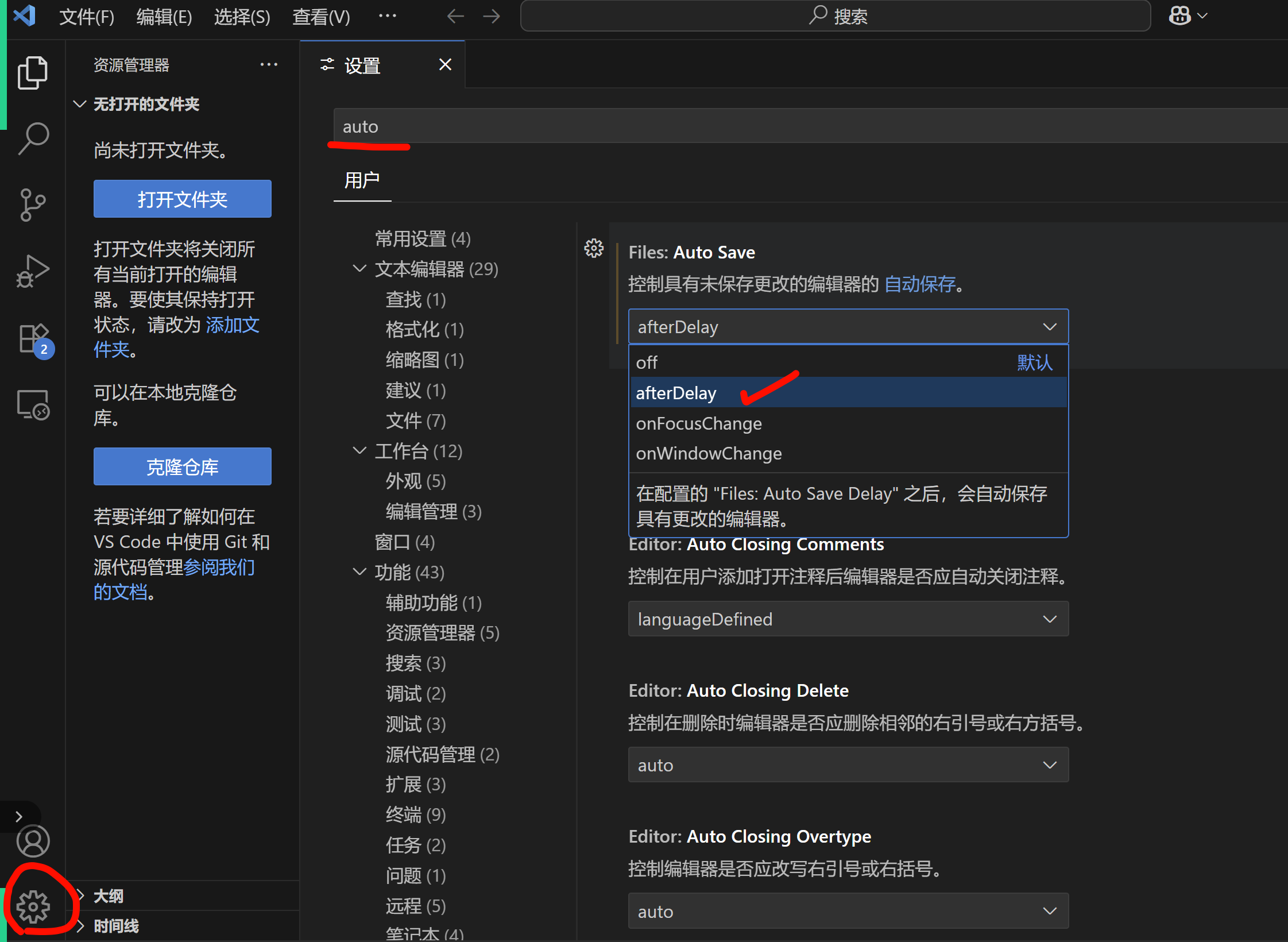Click the title bar 搜索 command box
This screenshot has width=1288, height=942.
836,16
